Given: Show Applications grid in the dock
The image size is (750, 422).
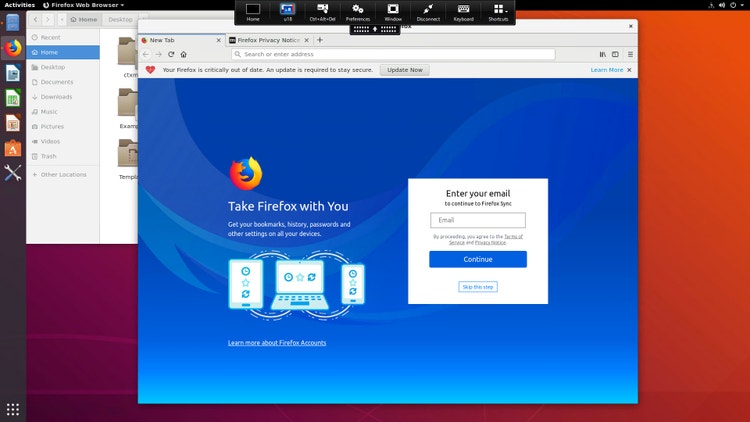Looking at the screenshot, I should point(13,409).
